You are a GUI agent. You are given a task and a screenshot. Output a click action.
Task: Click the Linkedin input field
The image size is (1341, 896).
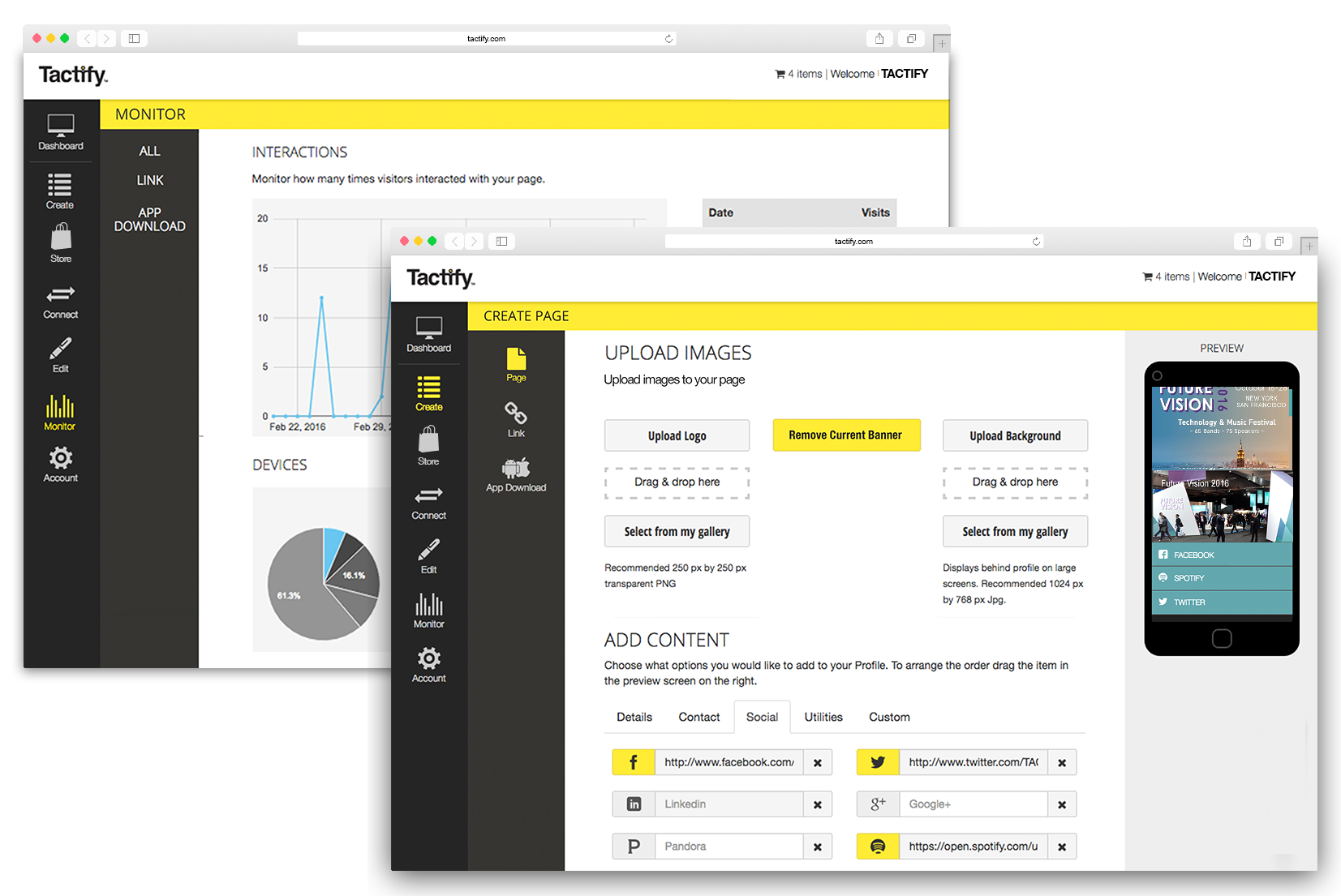click(x=729, y=804)
